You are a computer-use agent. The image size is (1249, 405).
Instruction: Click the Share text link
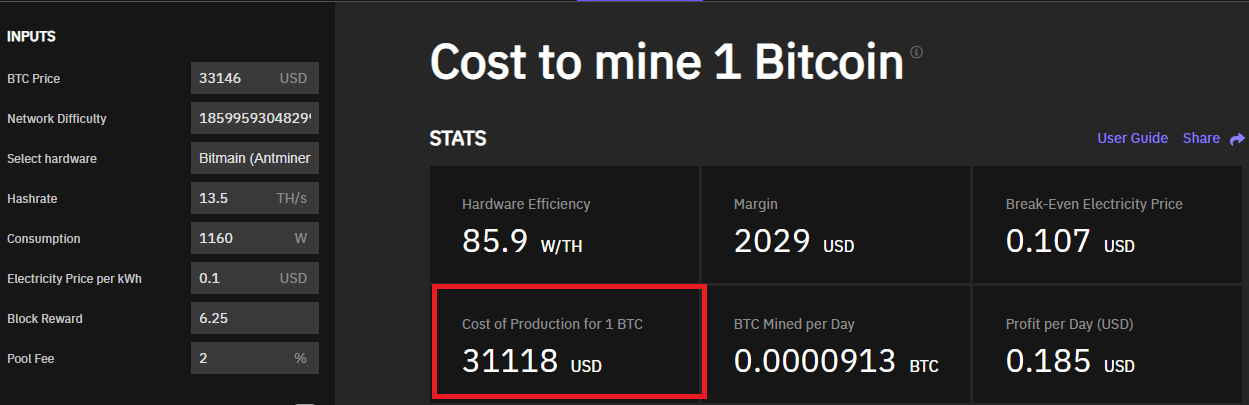click(1201, 139)
